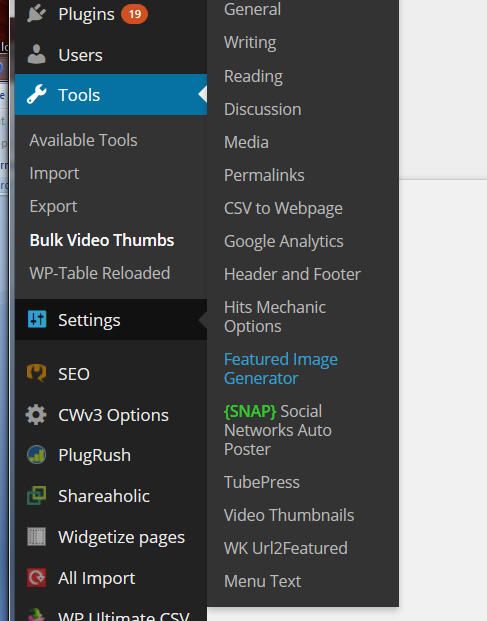This screenshot has height=621, width=487.
Task: Click the SEO Yoast icon
Action: (36, 373)
